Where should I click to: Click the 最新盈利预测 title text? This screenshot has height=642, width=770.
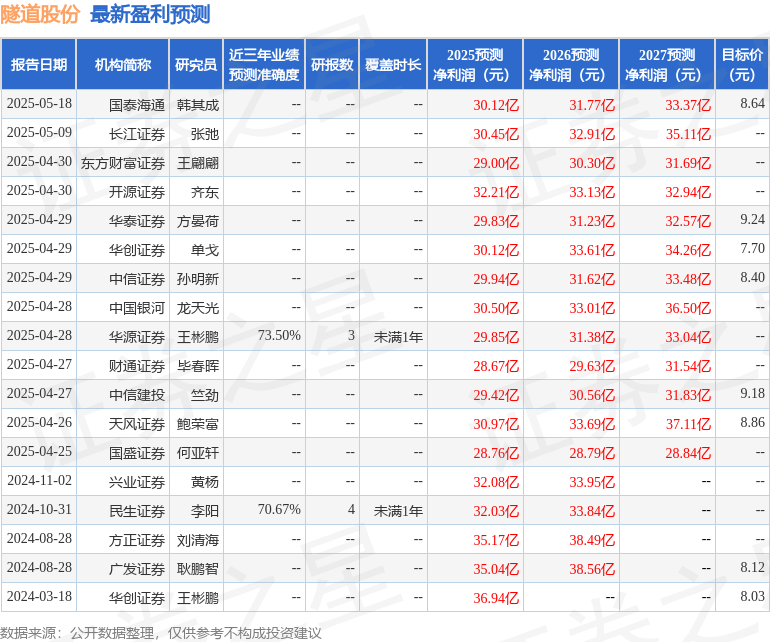point(150,14)
